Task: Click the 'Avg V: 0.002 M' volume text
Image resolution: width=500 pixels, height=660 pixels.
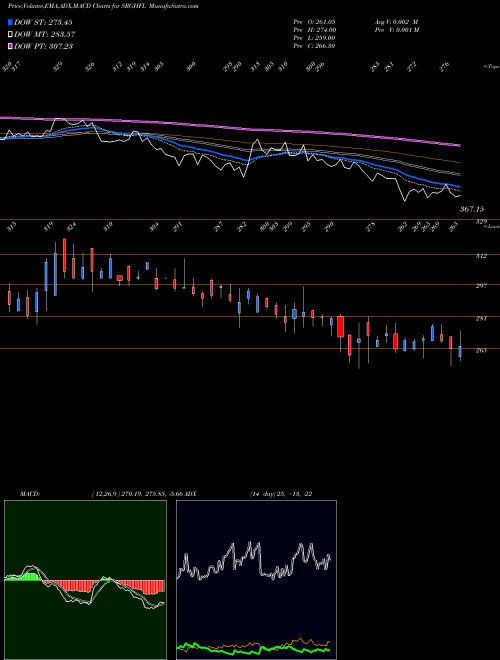Action: [x=396, y=21]
